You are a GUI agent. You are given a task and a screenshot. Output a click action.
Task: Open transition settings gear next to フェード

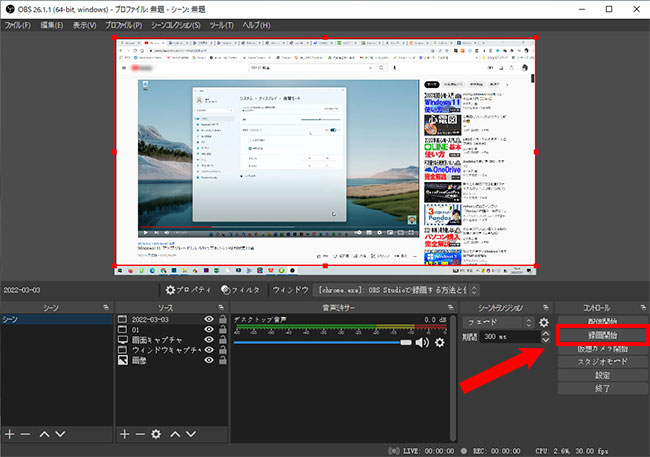click(544, 323)
